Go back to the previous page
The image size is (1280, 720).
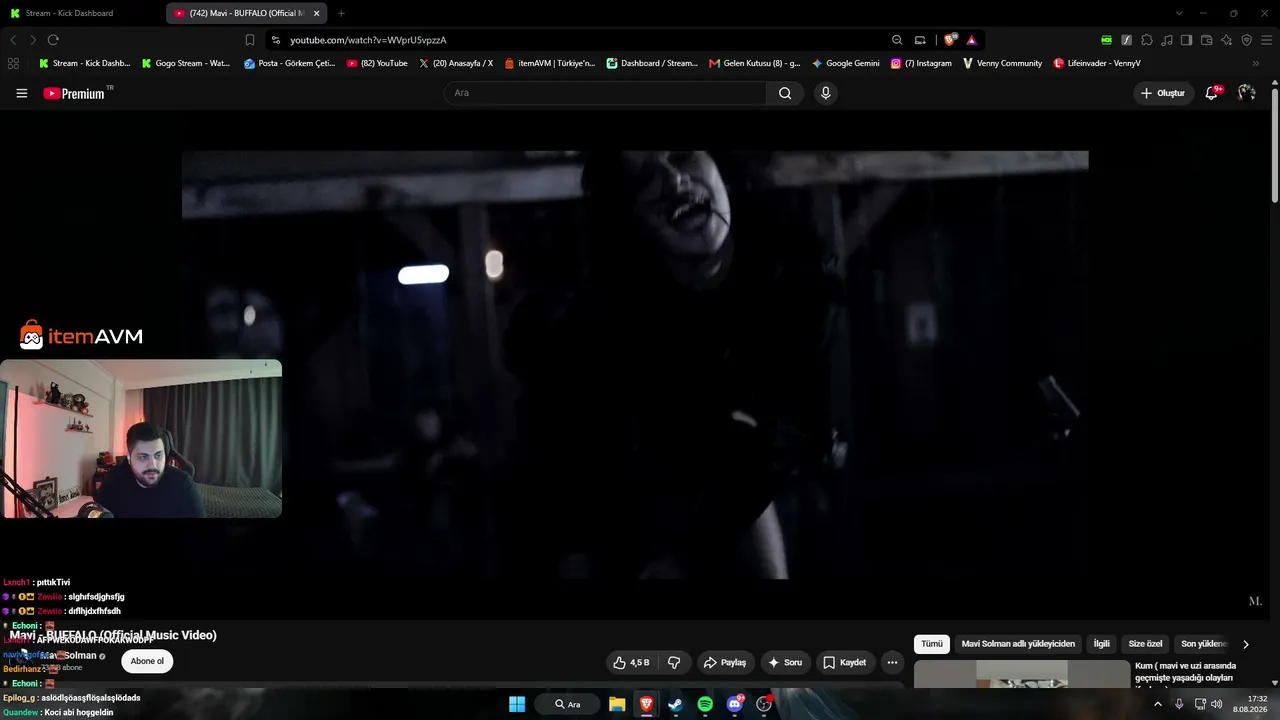[13, 40]
